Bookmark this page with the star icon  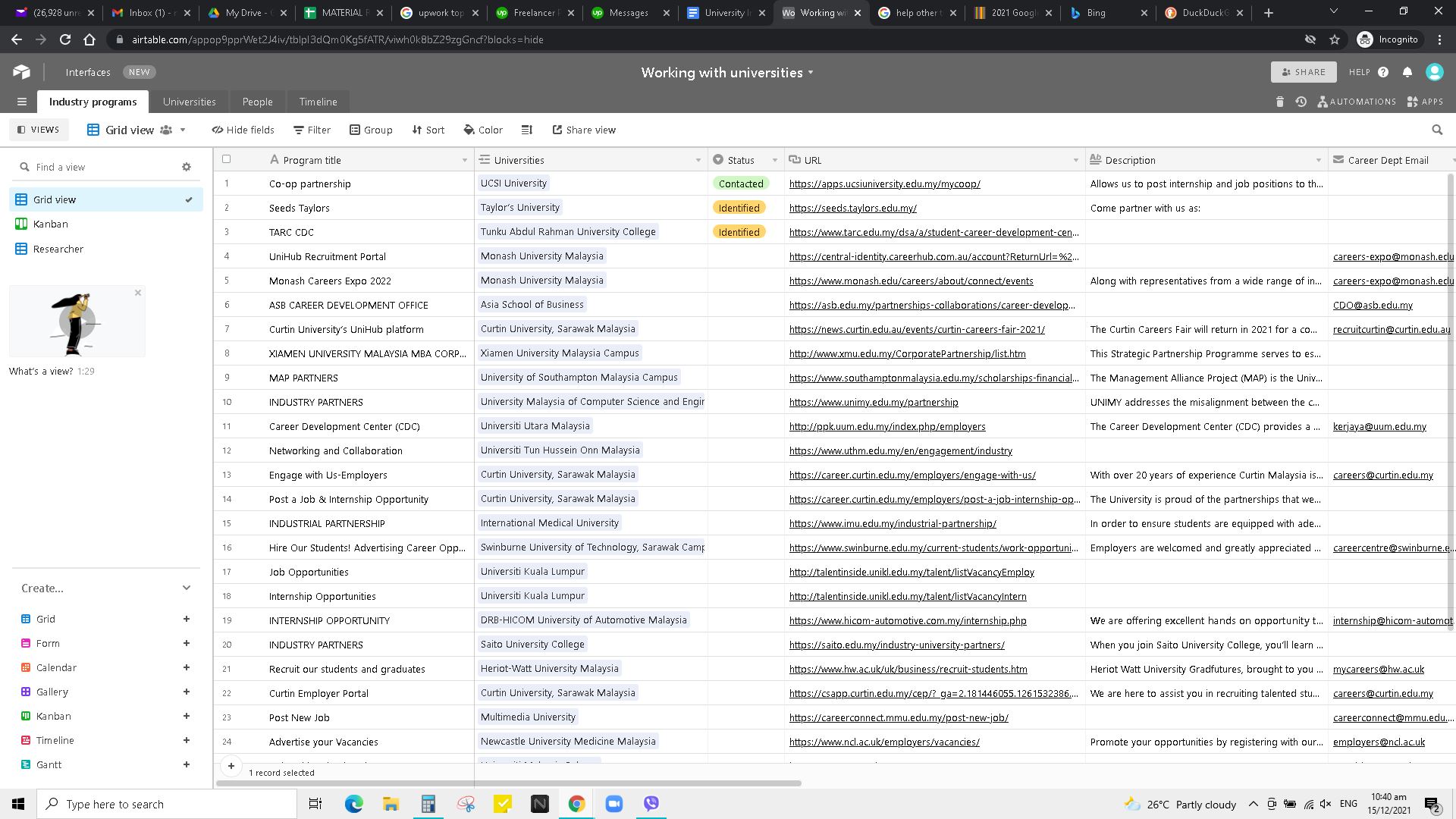pos(1335,39)
